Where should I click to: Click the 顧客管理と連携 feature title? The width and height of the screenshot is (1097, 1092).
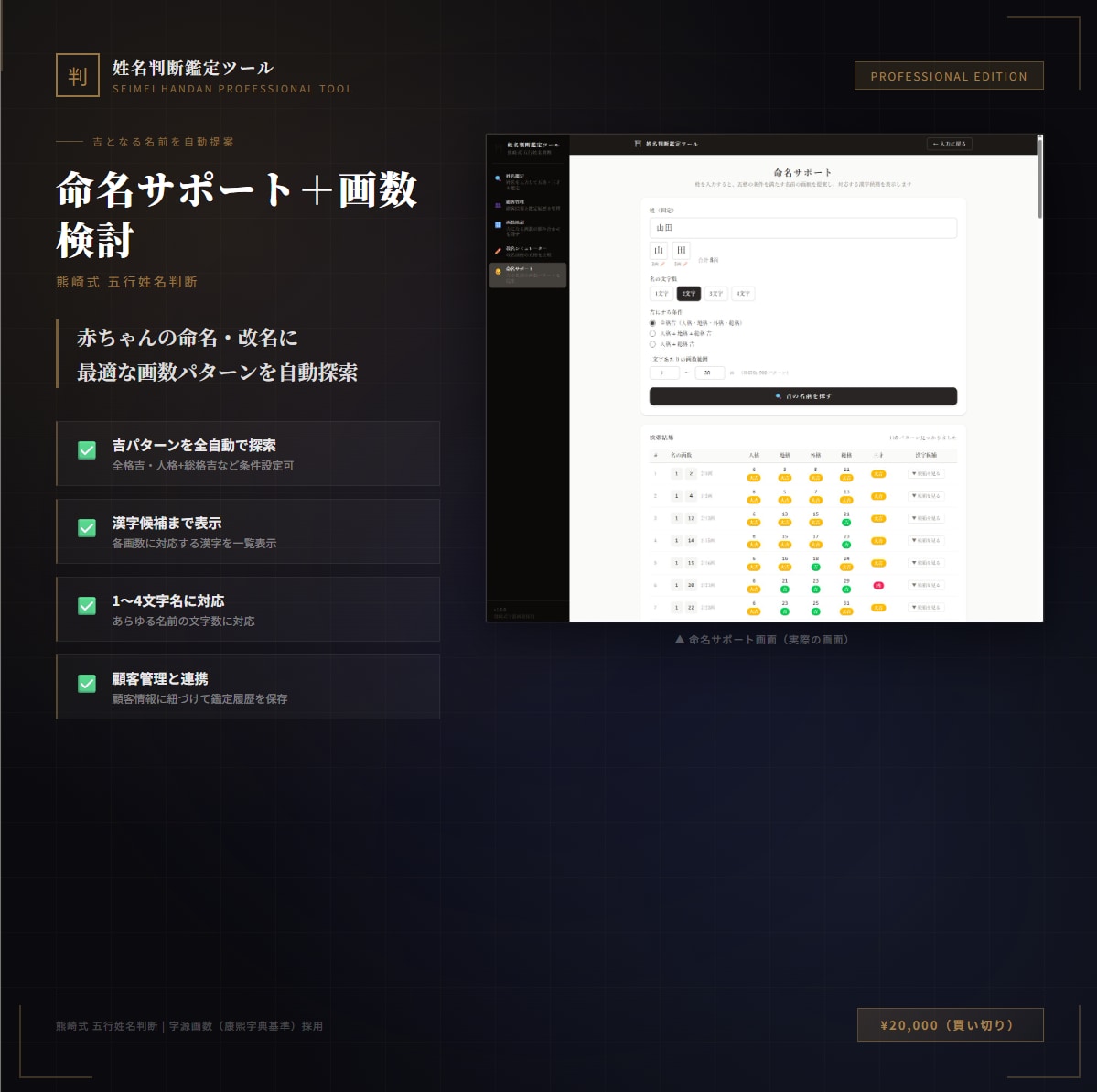(159, 678)
